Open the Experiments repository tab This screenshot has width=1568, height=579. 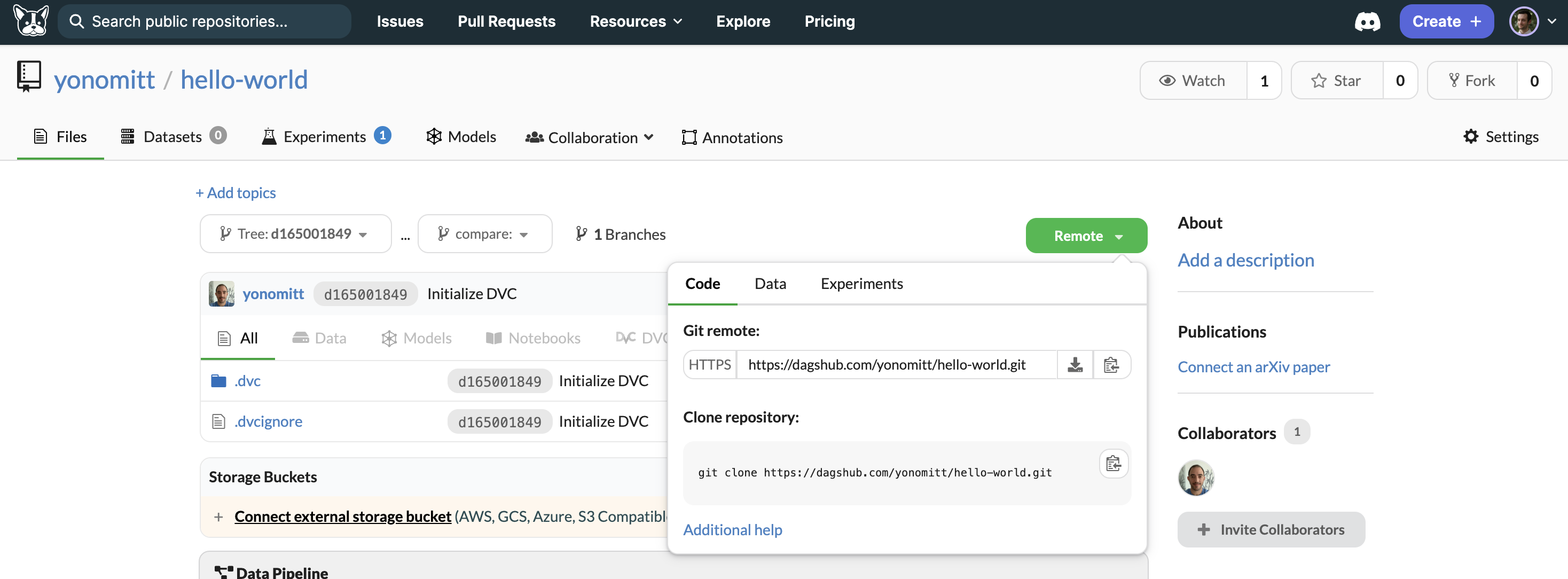pyautogui.click(x=325, y=137)
